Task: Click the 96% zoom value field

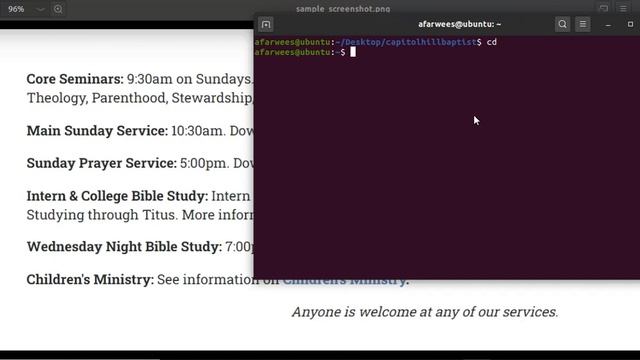Action: tap(16, 9)
